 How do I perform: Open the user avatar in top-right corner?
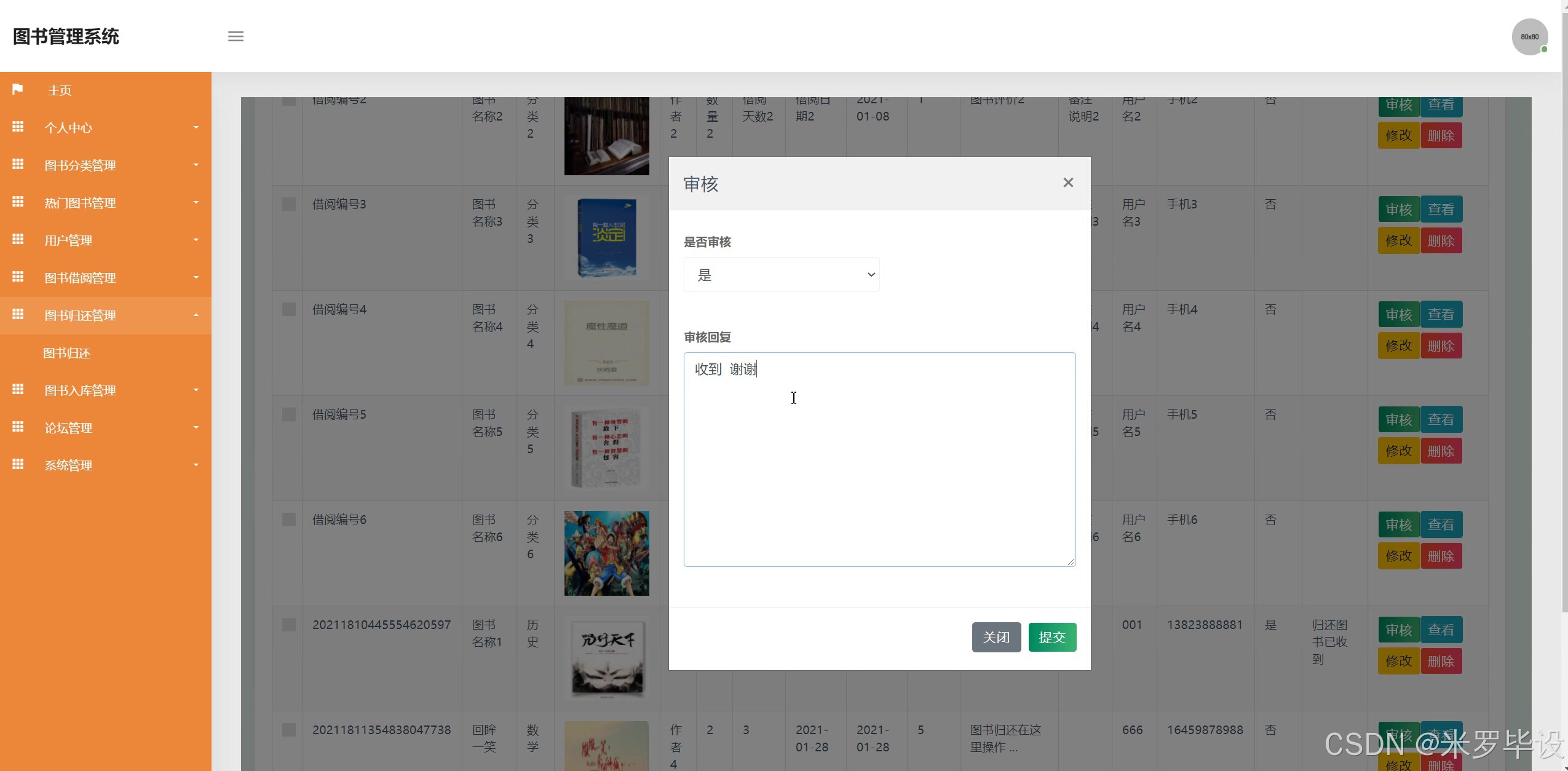[x=1529, y=37]
